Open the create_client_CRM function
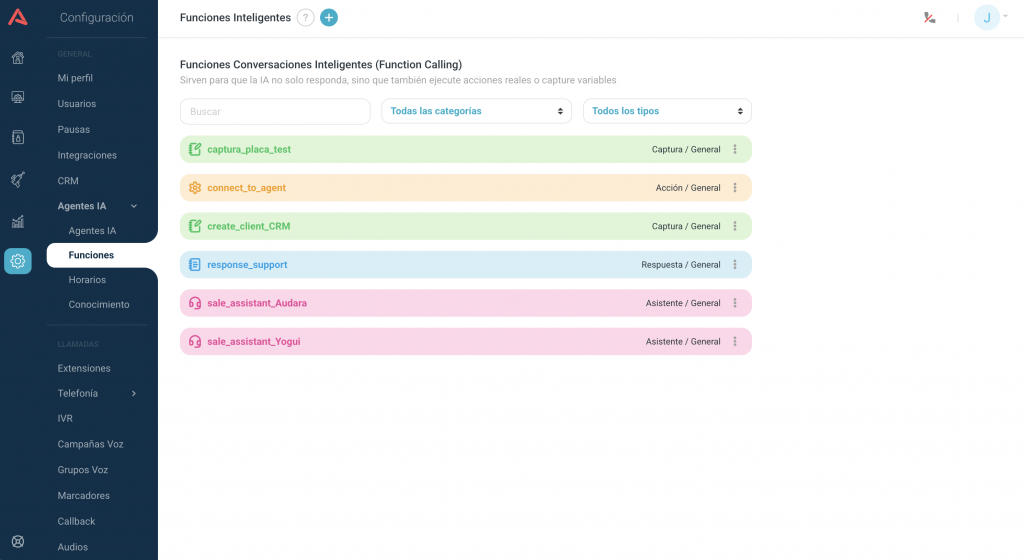This screenshot has height=560, width=1024. 248,226
